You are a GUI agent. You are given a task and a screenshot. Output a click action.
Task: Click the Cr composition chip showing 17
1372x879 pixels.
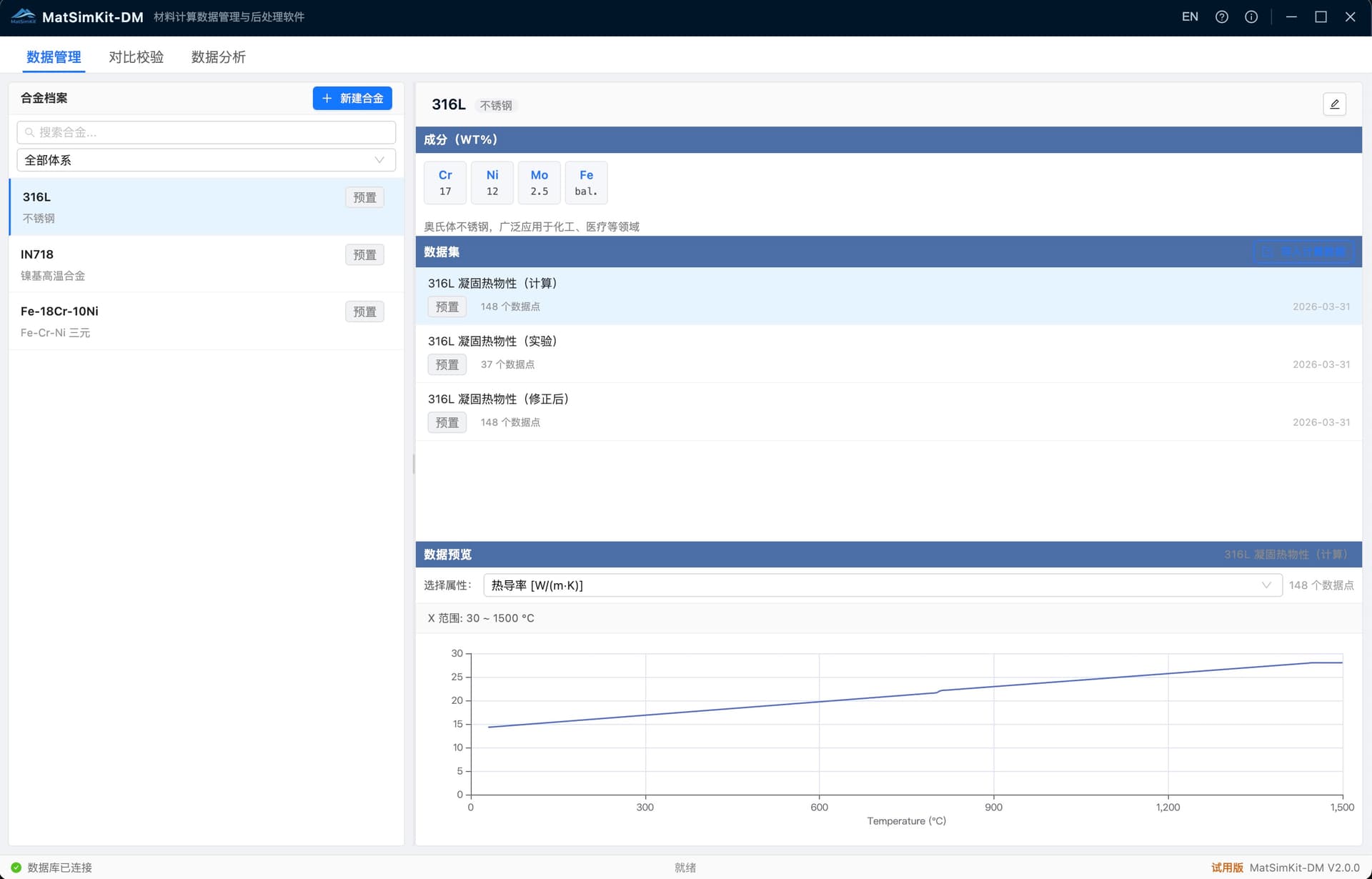click(x=444, y=182)
